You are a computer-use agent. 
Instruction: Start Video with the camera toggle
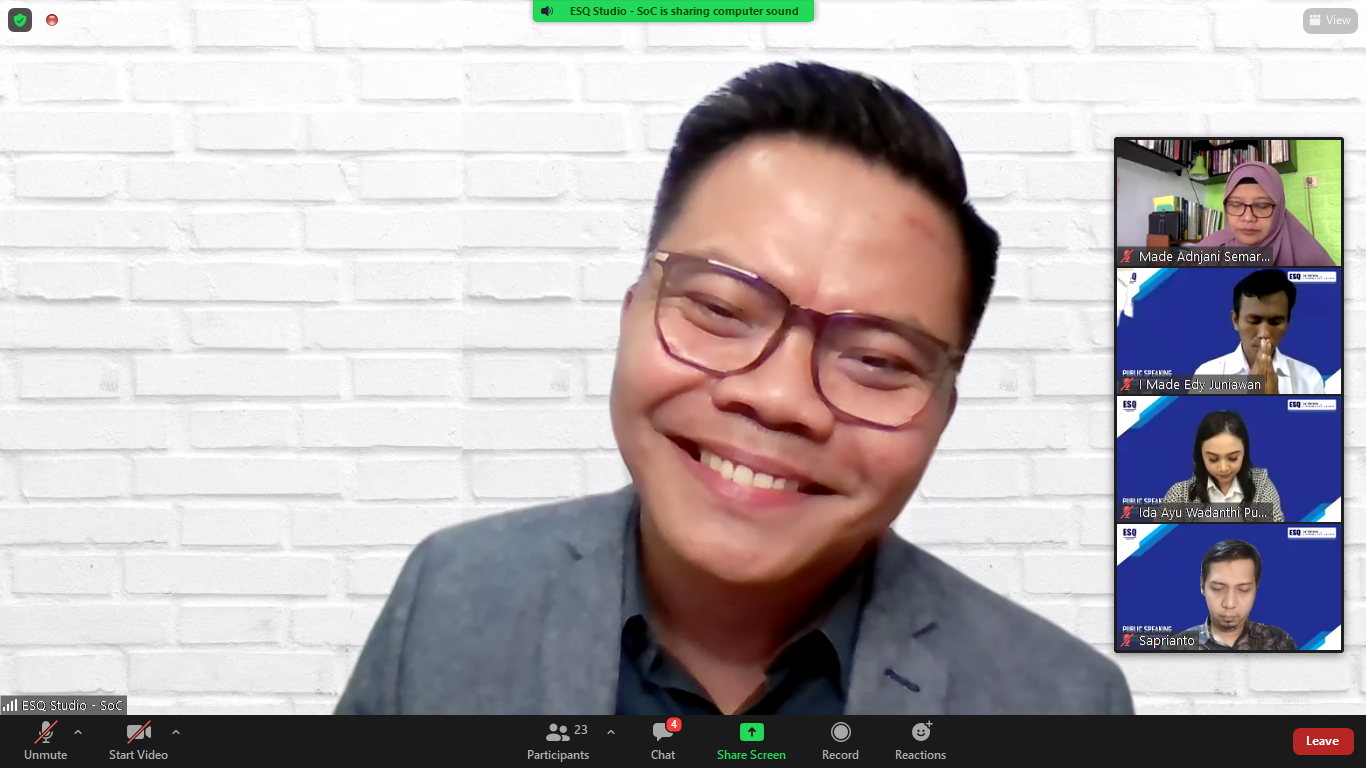point(138,741)
